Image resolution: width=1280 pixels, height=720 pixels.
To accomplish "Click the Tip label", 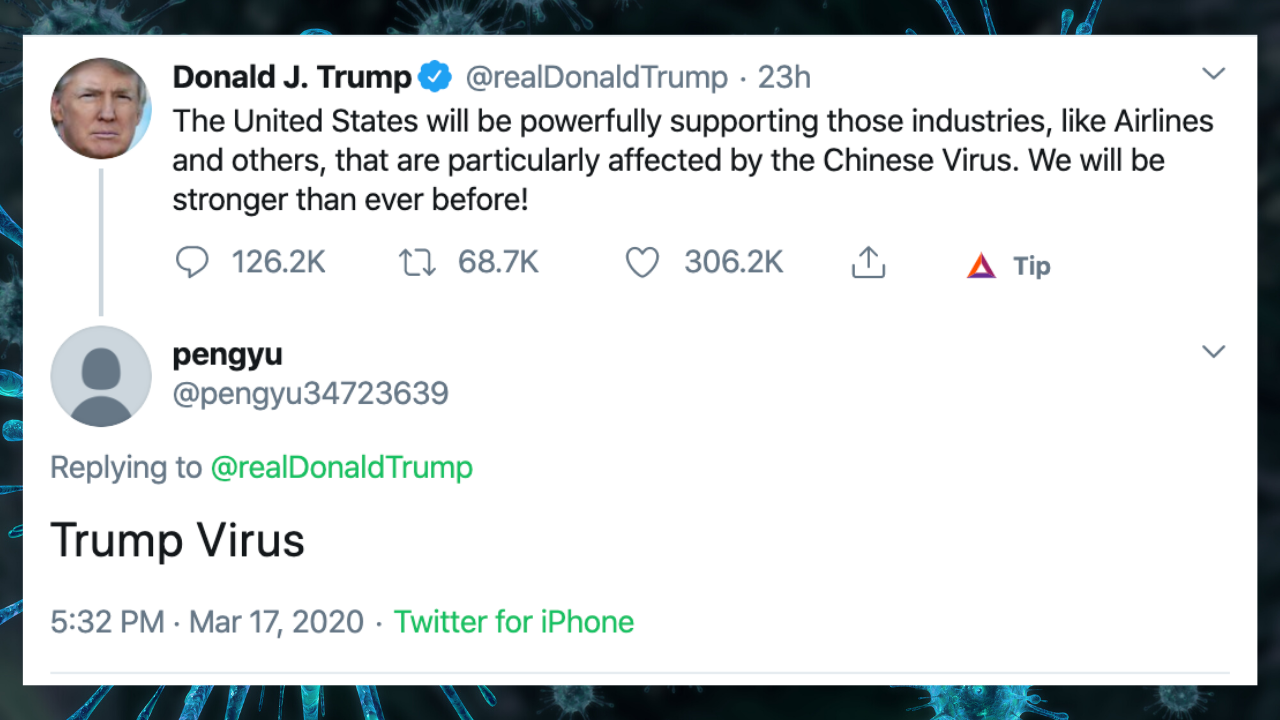I will click(x=1031, y=266).
